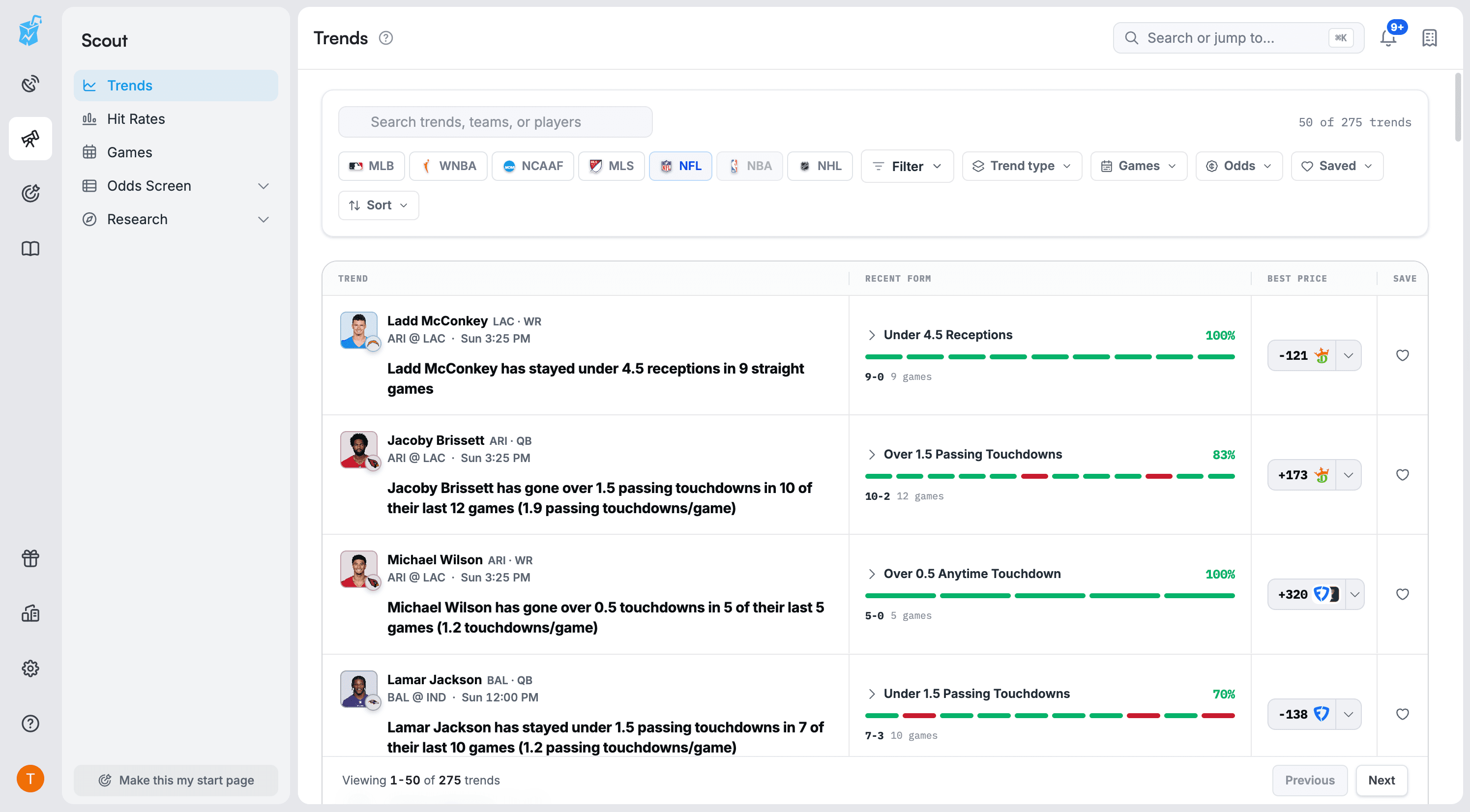Save the Michael Wilson trend with heart
The image size is (1470, 812).
pyautogui.click(x=1402, y=594)
